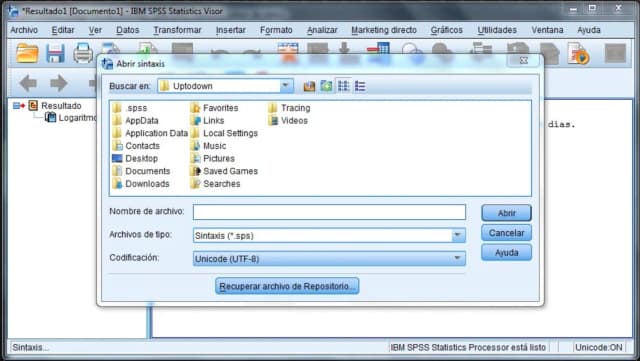Screen dimensions: 640x361
Task: Select Resultado in the outline tree
Action: click(x=61, y=106)
